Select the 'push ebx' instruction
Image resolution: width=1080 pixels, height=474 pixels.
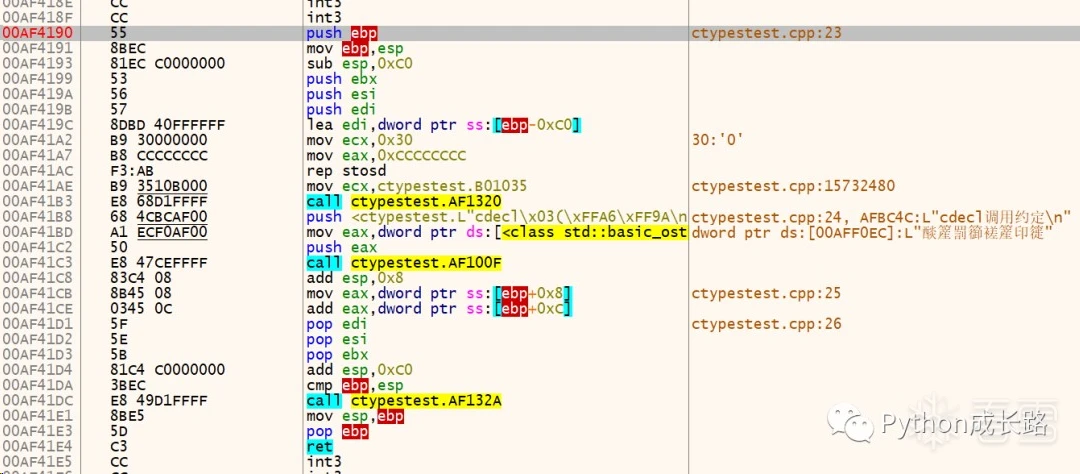tap(342, 79)
